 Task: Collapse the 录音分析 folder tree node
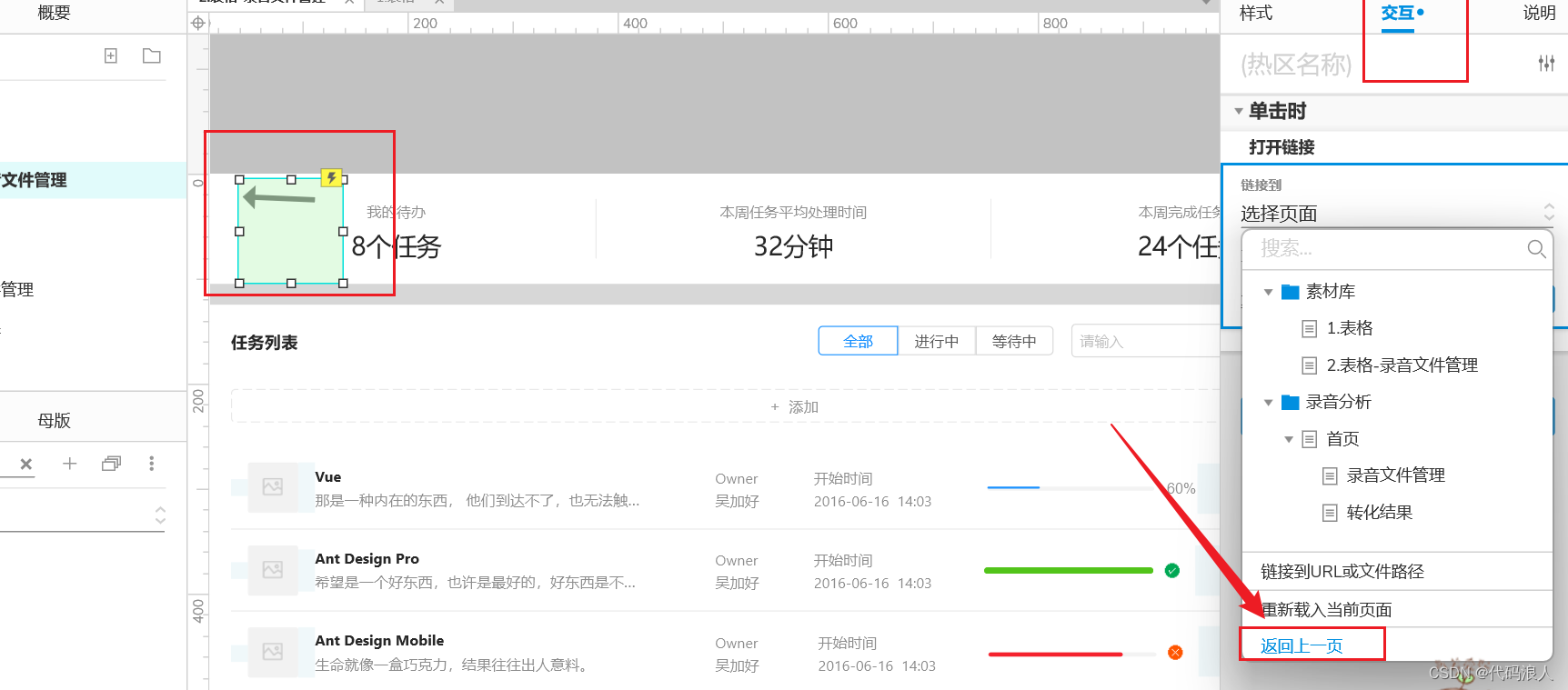(1268, 402)
